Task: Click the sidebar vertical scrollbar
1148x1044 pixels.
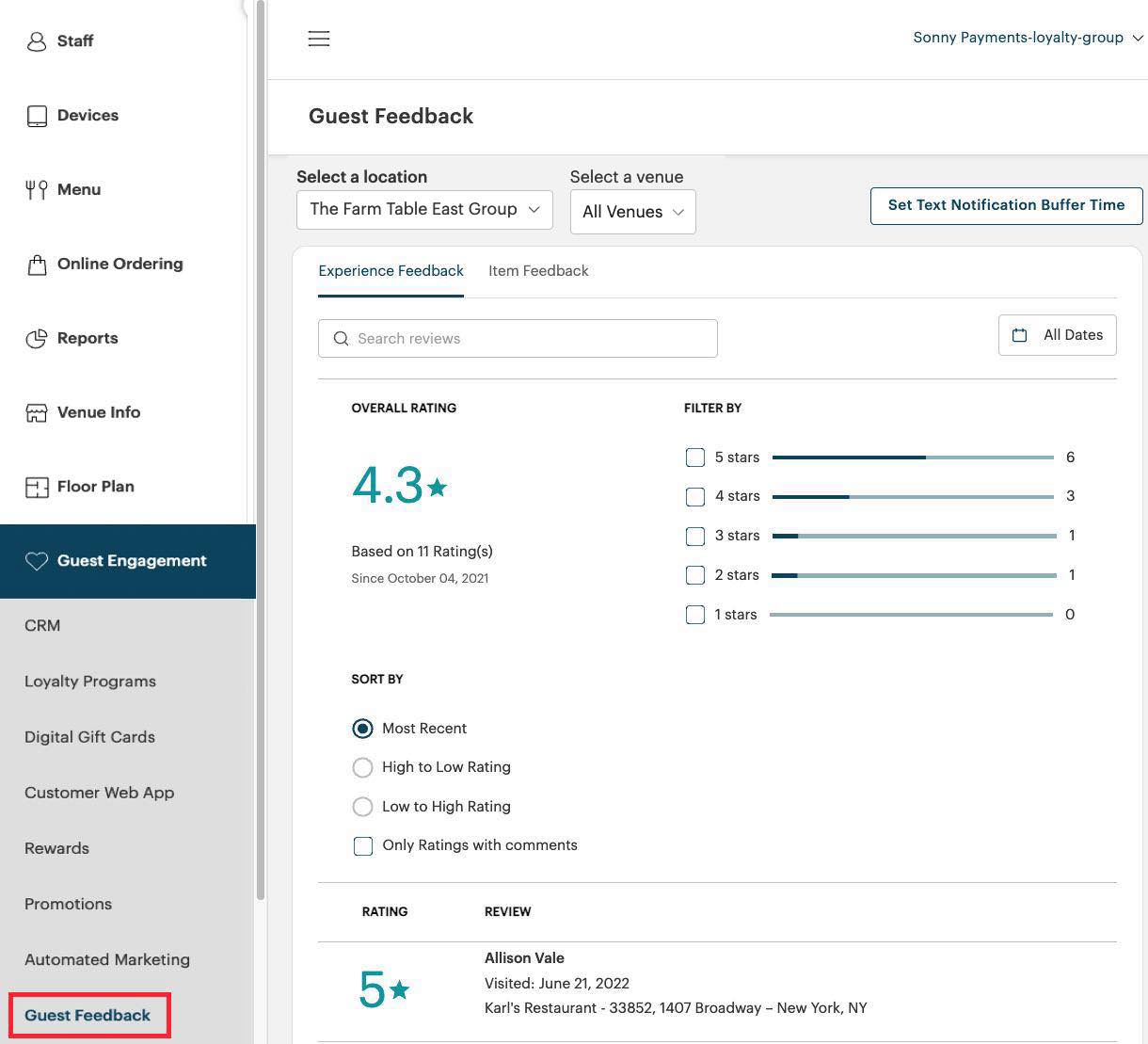Action: click(261, 452)
